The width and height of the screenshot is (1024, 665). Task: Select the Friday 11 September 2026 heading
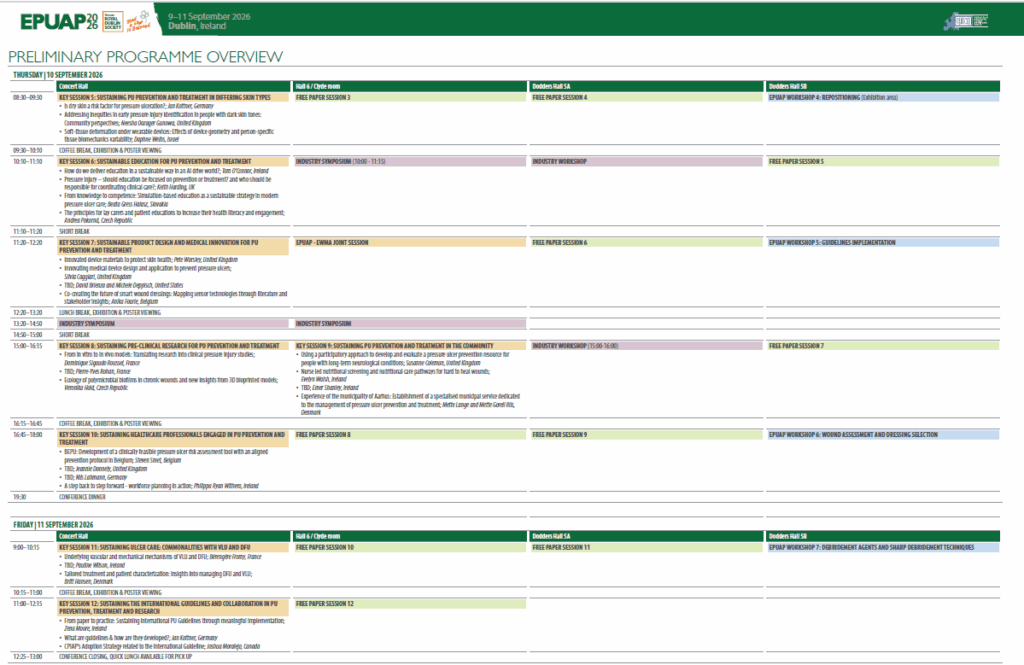(x=57, y=525)
